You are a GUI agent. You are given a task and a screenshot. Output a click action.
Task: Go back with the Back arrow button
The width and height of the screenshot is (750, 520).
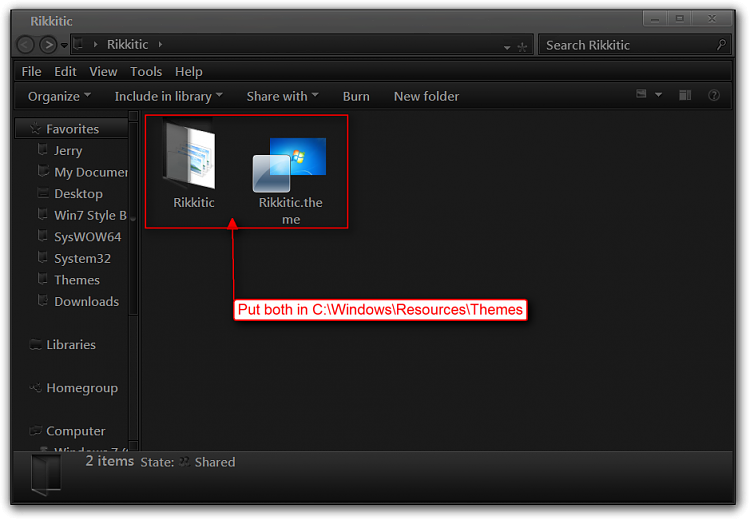(x=25, y=45)
